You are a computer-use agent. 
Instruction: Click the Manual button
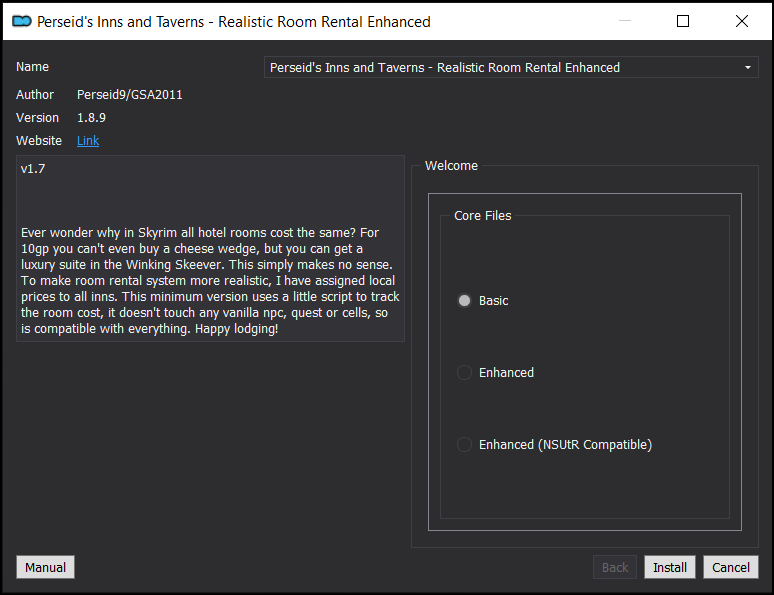pos(45,567)
